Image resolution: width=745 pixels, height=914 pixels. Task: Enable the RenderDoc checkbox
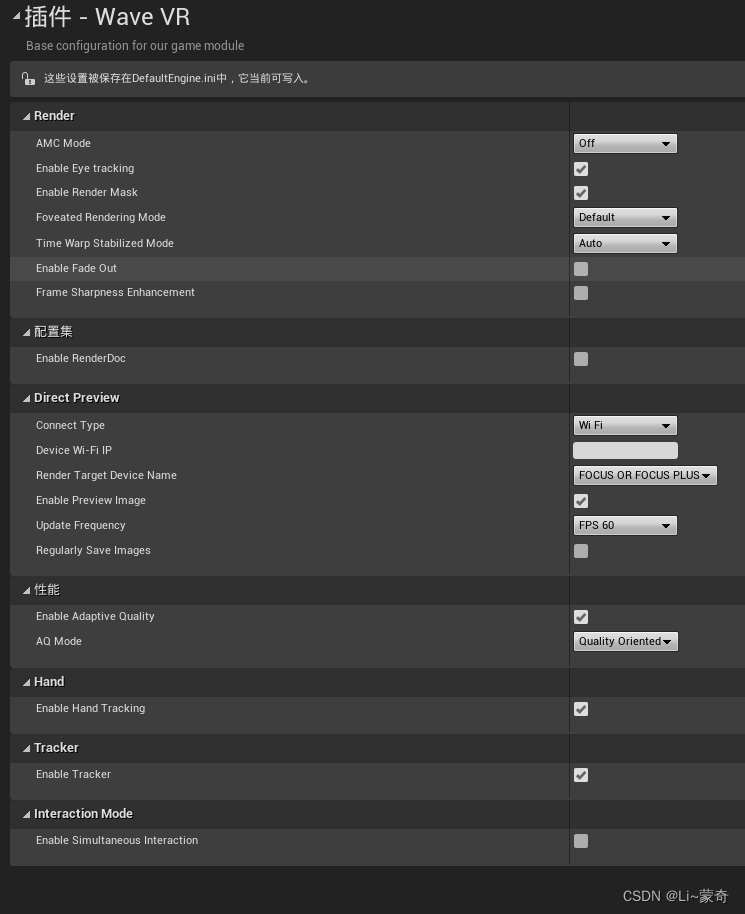pyautogui.click(x=581, y=359)
